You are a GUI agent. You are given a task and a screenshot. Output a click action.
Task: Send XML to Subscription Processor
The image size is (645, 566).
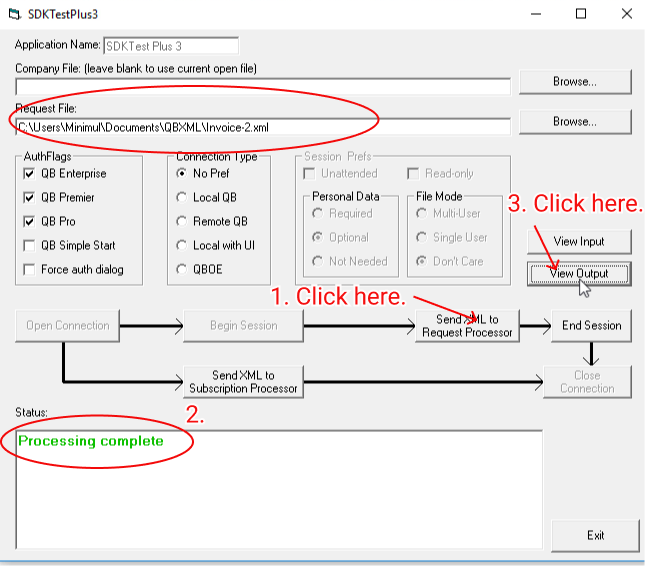(x=244, y=382)
